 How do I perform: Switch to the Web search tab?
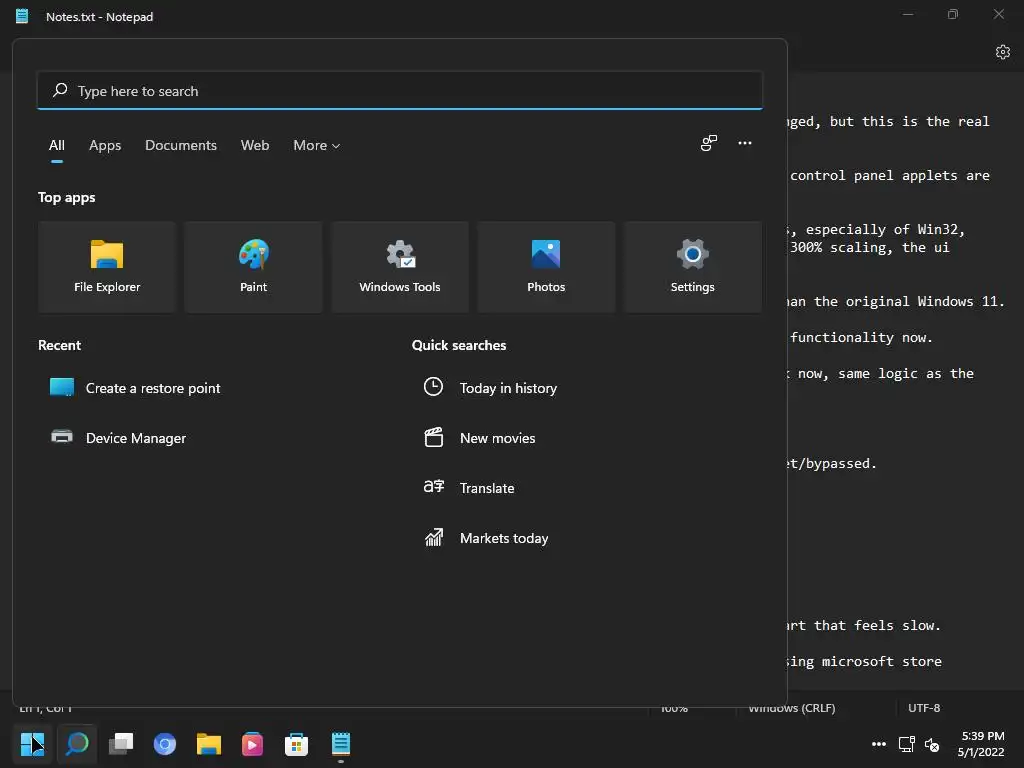255,145
